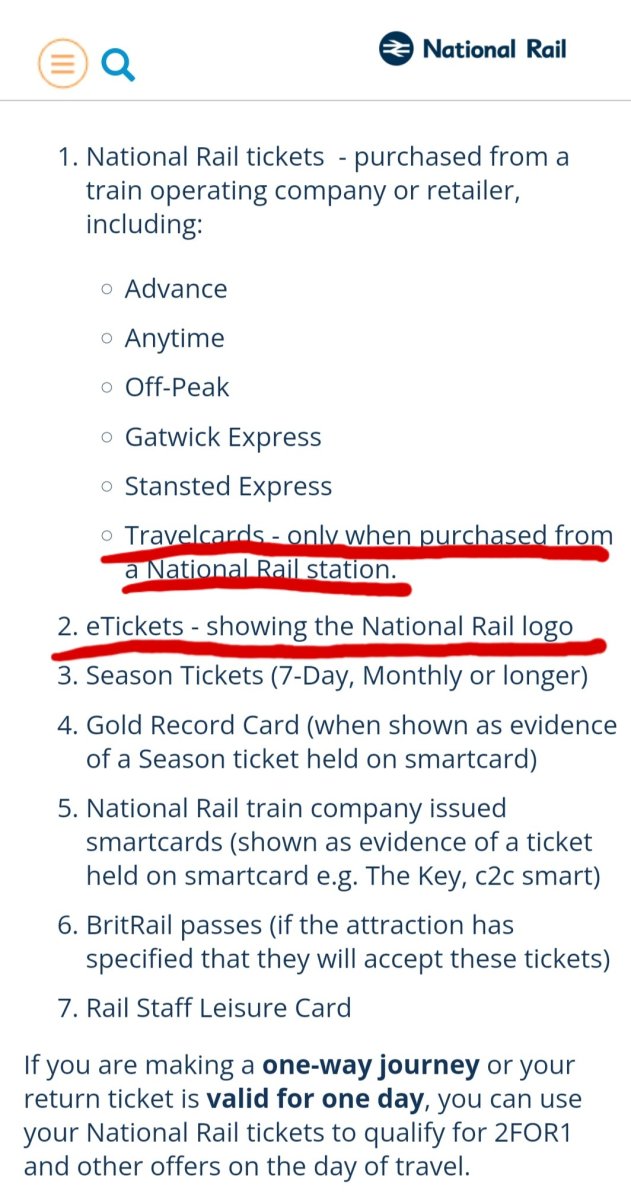This screenshot has height=1200, width=631.
Task: Click the Gold Record Card item
Action: click(351, 742)
